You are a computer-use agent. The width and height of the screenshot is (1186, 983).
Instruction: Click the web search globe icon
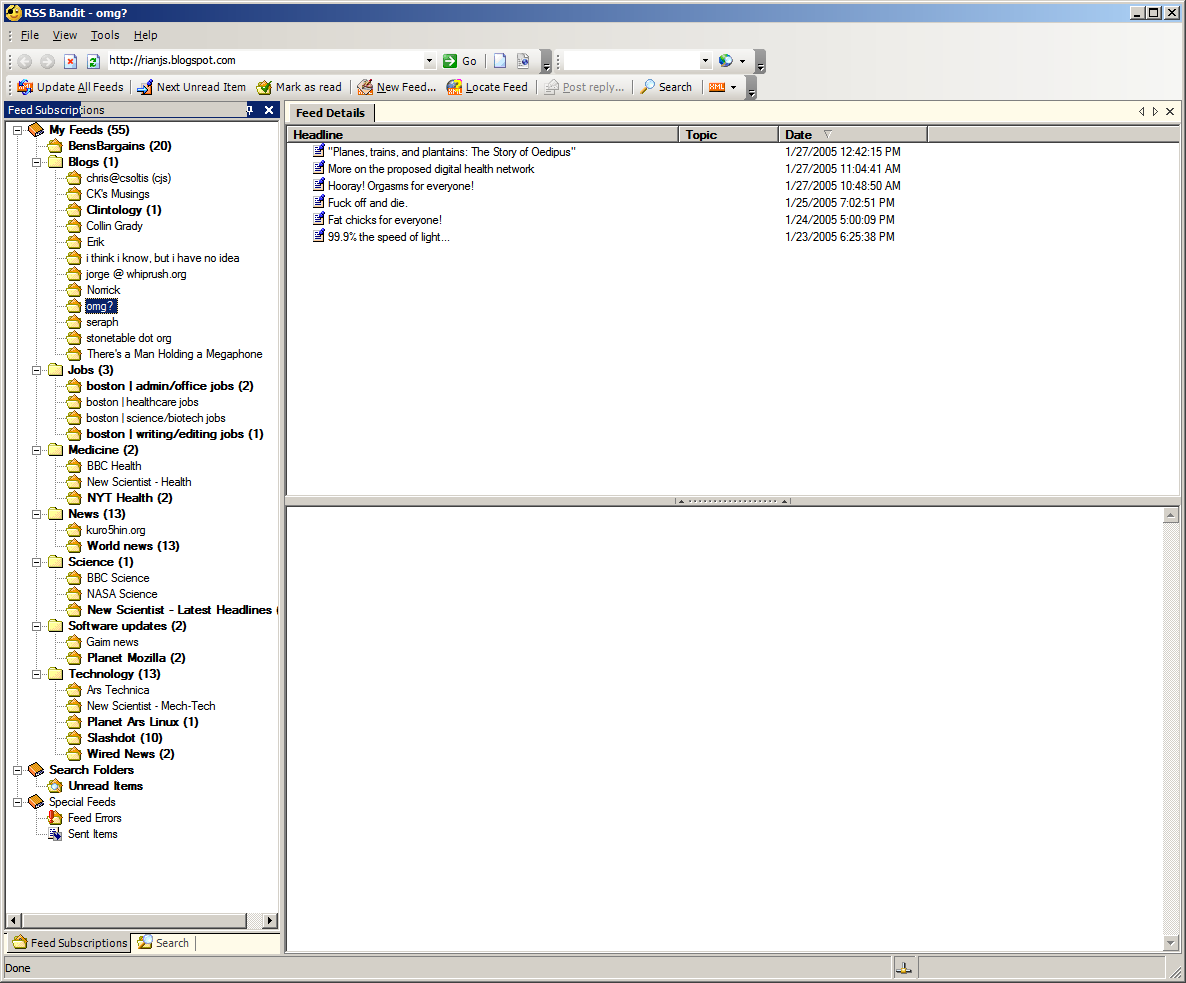tap(725, 60)
